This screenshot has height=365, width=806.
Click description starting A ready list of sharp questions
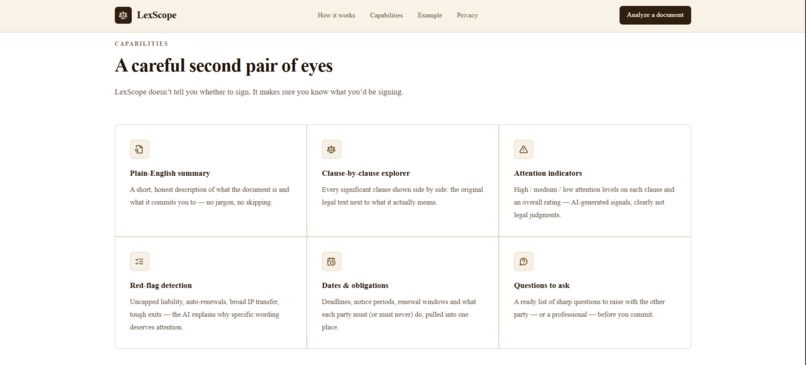(590, 308)
